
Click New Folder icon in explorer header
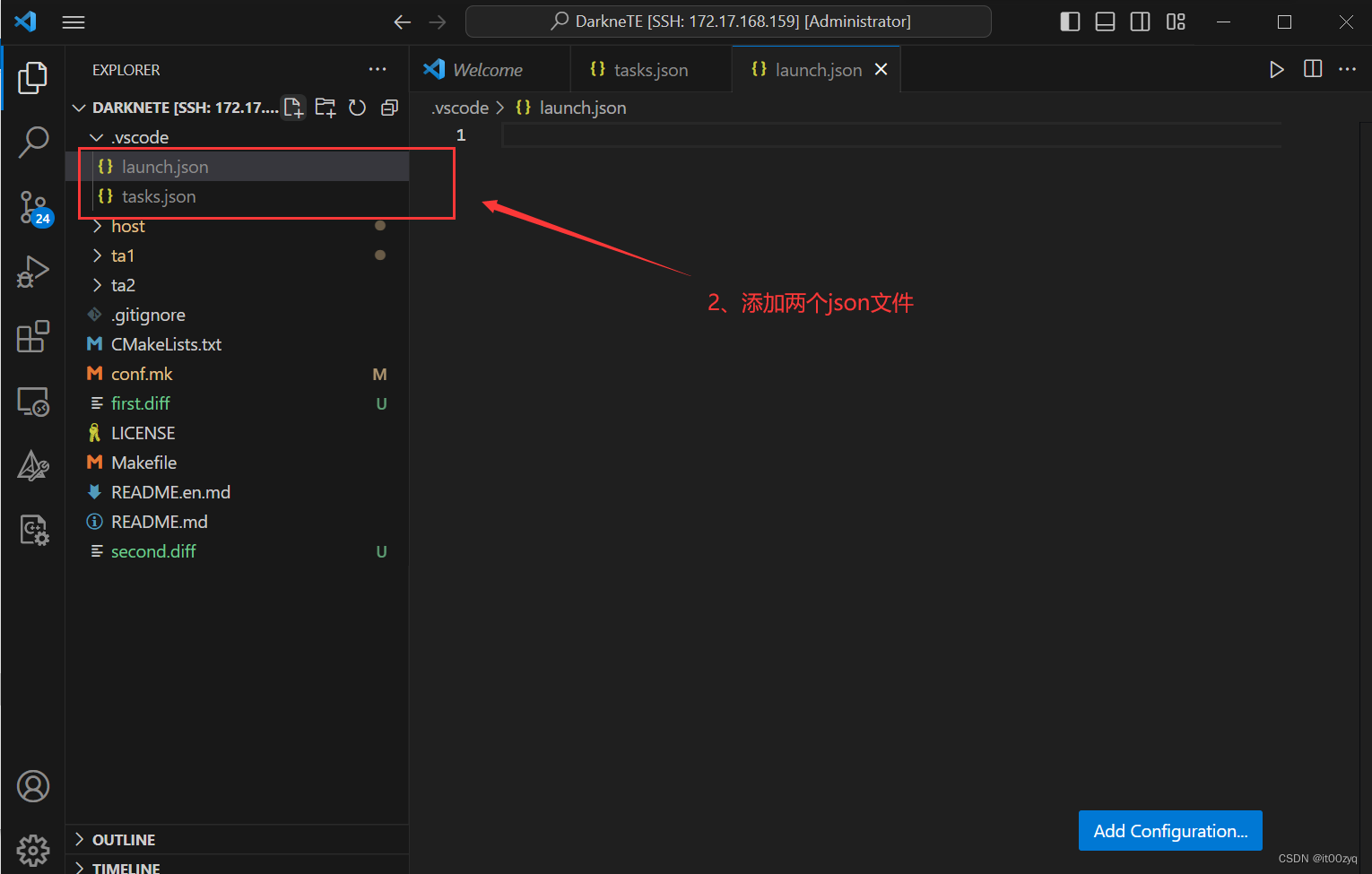(x=326, y=108)
